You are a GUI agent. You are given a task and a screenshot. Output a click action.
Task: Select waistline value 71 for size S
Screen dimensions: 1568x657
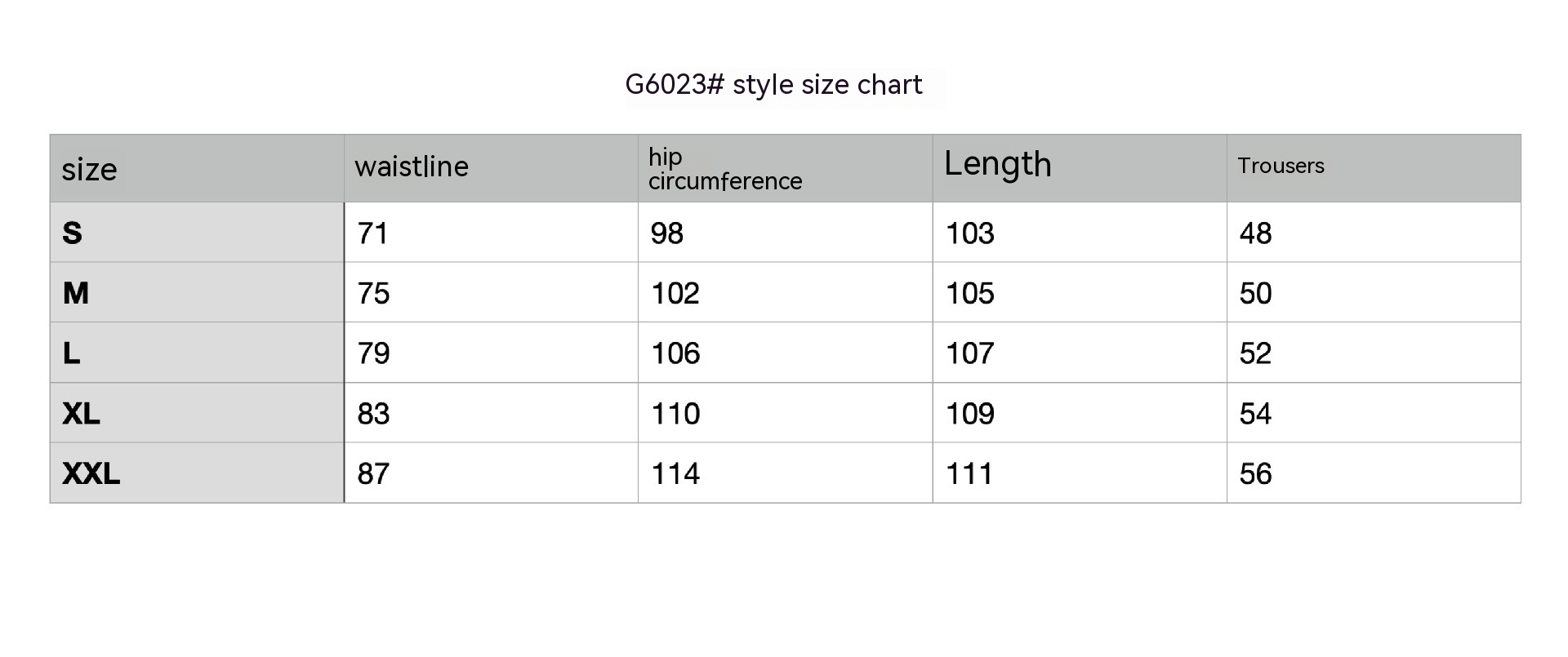tap(372, 233)
